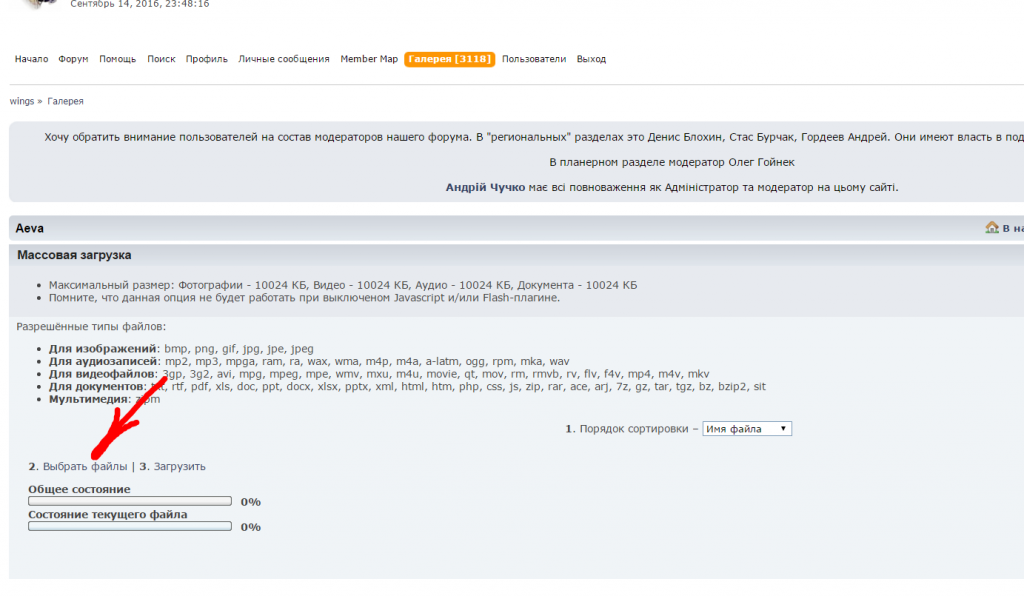Image resolution: width=1024 pixels, height=596 pixels.
Task: Click the Выбрать файлы link
Action: [85, 467]
